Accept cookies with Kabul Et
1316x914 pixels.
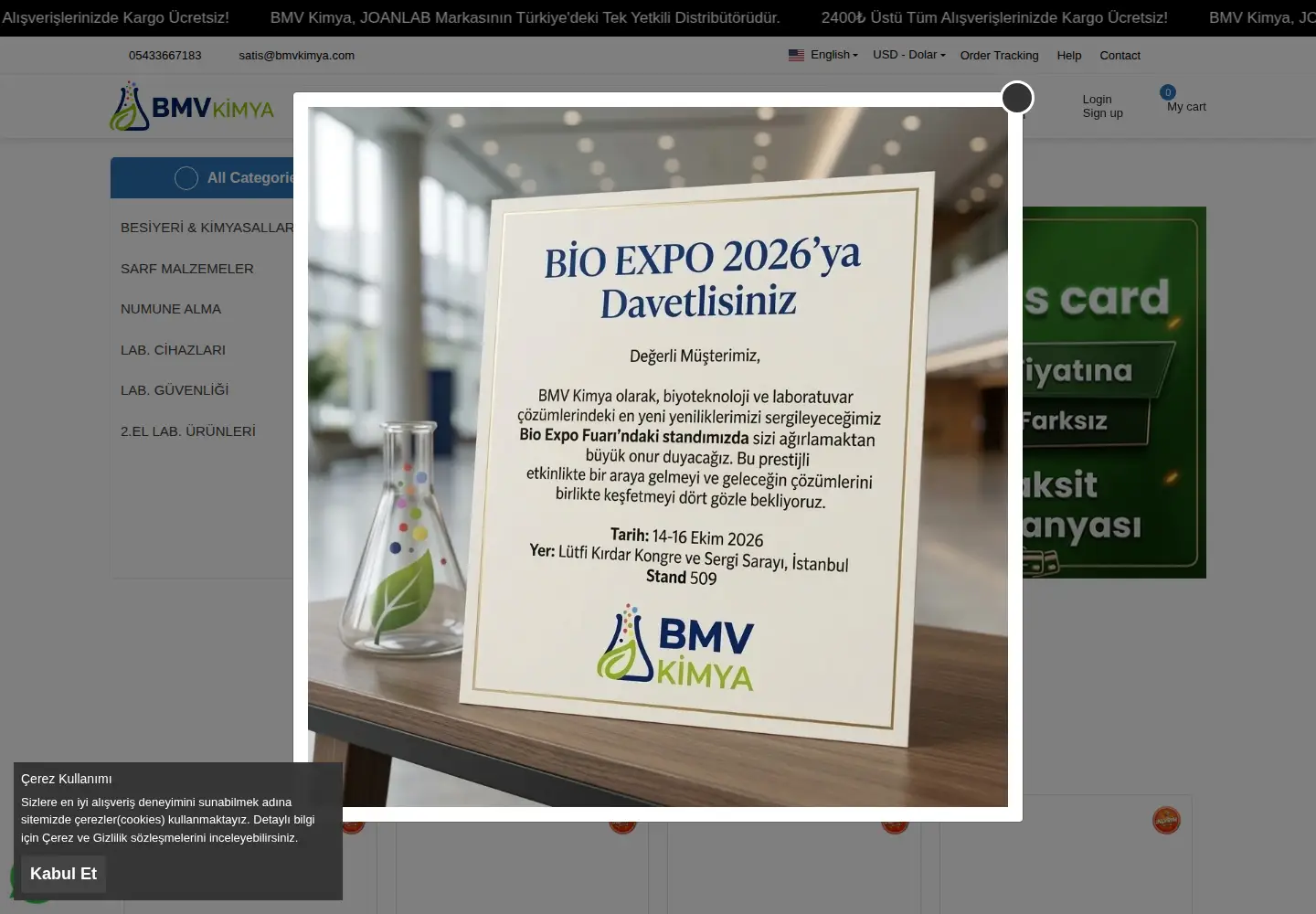(63, 874)
